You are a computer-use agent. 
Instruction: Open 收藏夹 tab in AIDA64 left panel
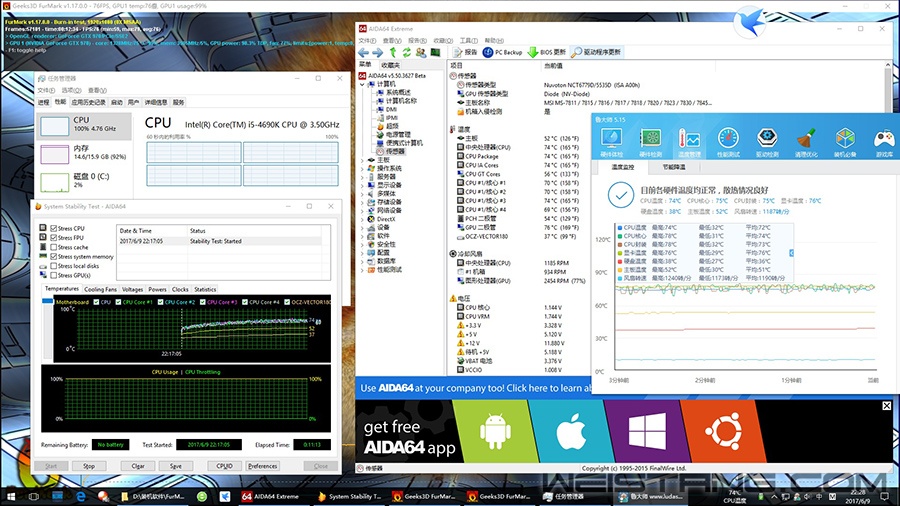pos(390,65)
